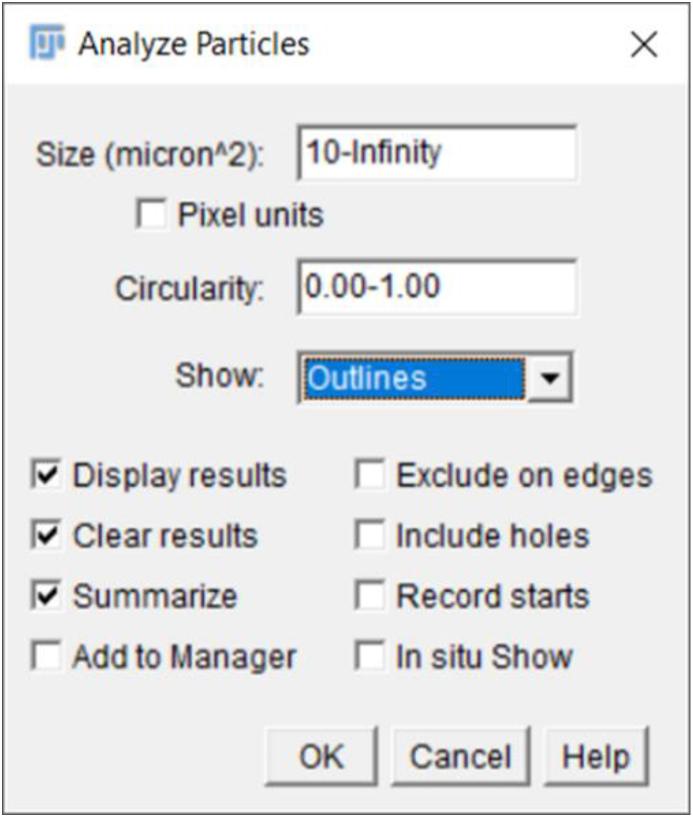
Task: Click the ImageJ icon in title bar
Action: coord(47,42)
